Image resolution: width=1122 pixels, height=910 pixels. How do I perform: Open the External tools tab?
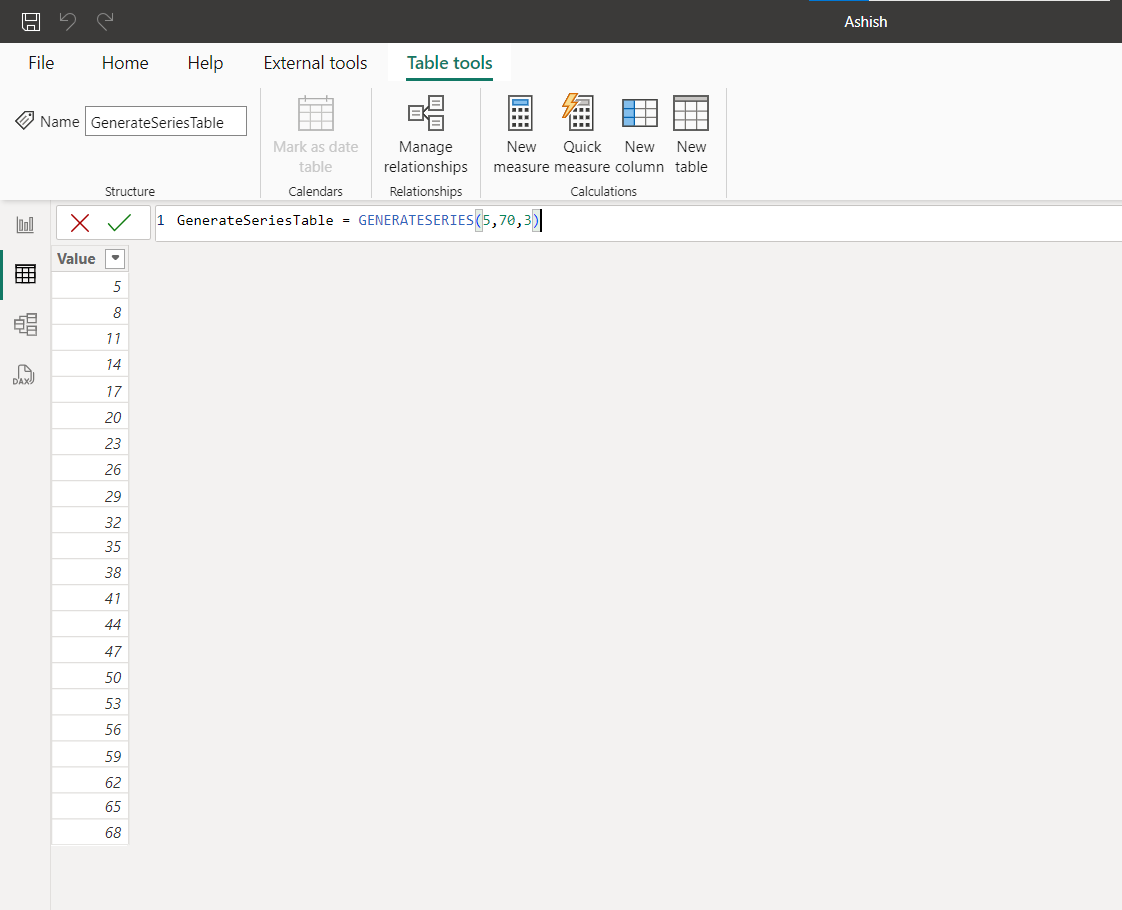coord(315,62)
